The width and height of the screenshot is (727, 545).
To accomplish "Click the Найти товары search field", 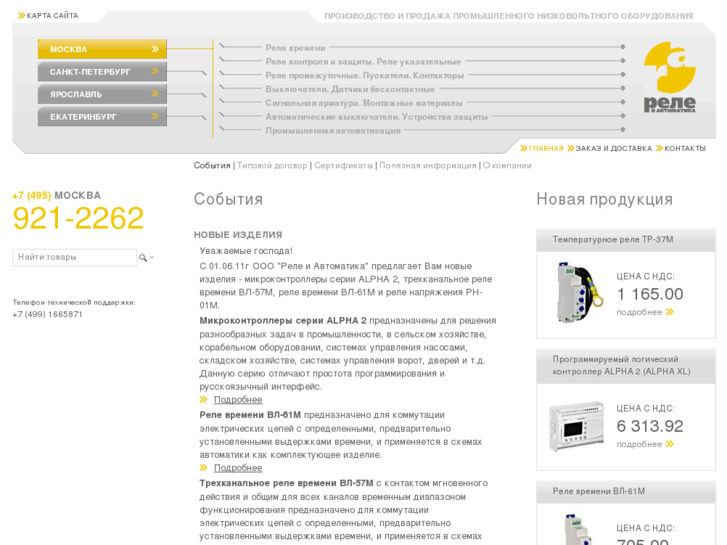I will pyautogui.click(x=75, y=257).
